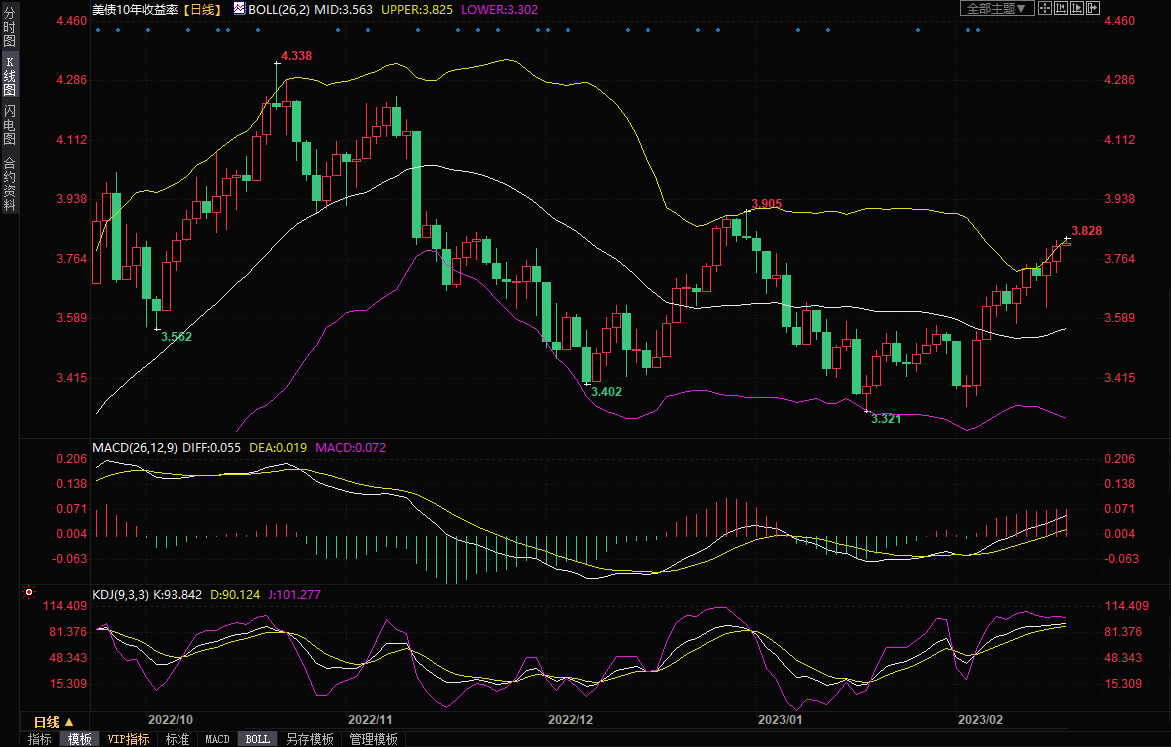
Task: Switch to the 指标 bottom tab
Action: pos(40,739)
